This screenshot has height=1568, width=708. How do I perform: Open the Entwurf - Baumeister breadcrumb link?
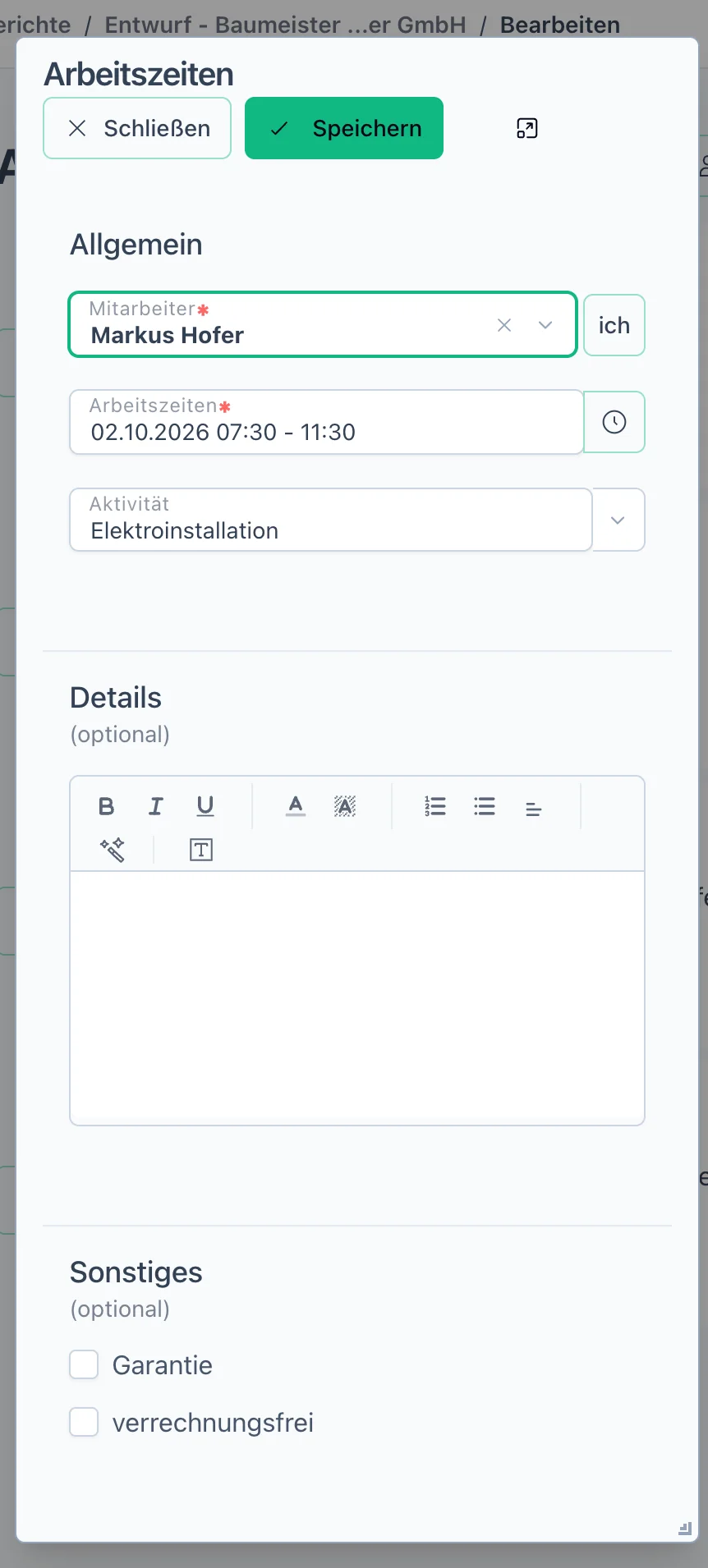285,25
